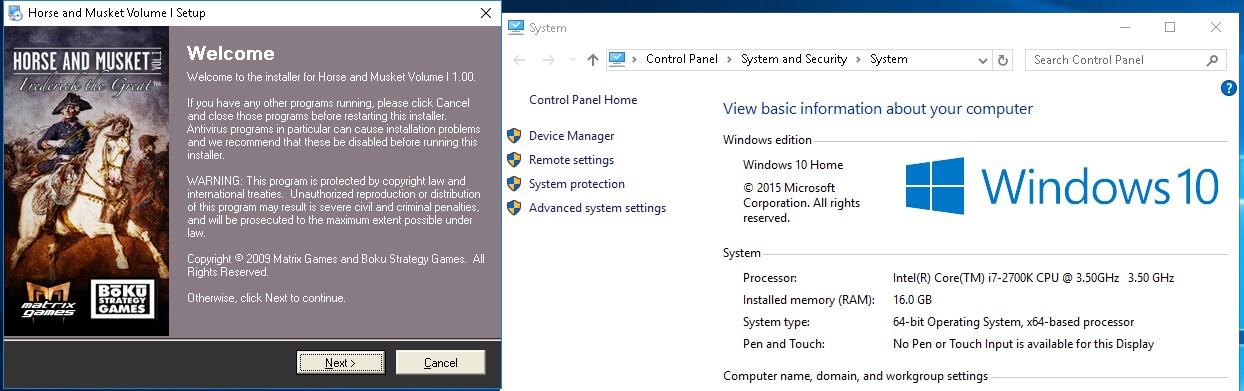The image size is (1244, 391).
Task: Open address bar history dropdown
Action: pyautogui.click(x=983, y=60)
